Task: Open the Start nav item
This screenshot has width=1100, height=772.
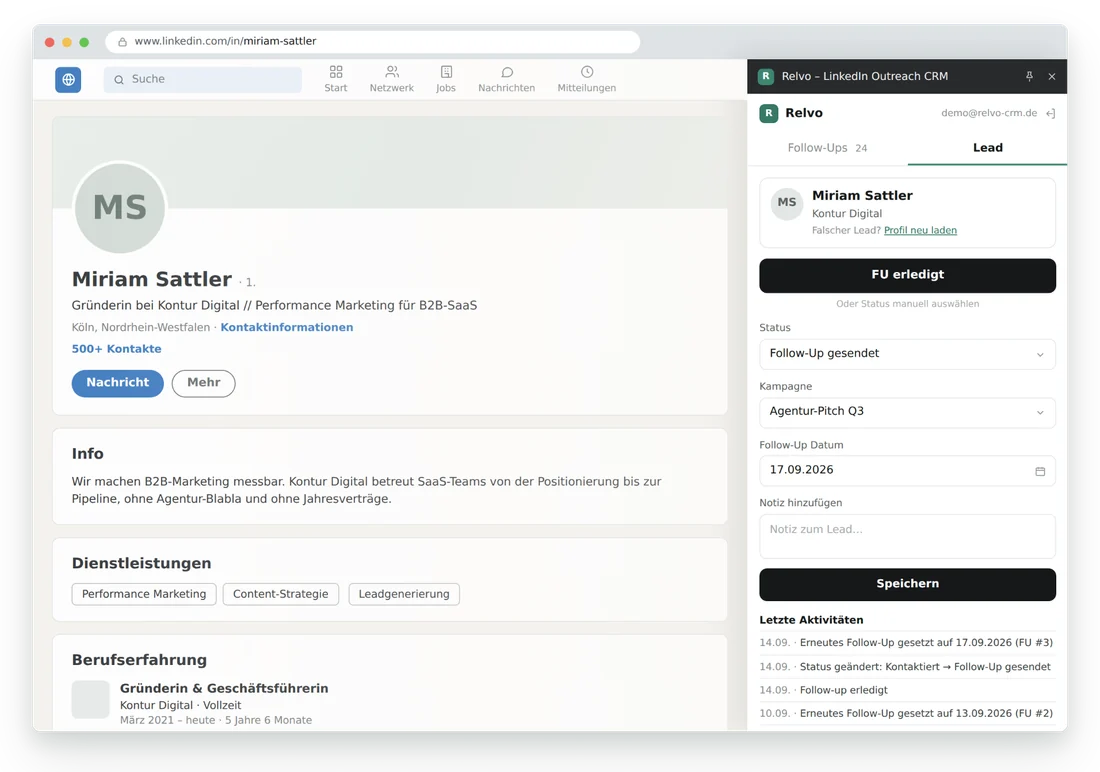Action: pyautogui.click(x=335, y=79)
